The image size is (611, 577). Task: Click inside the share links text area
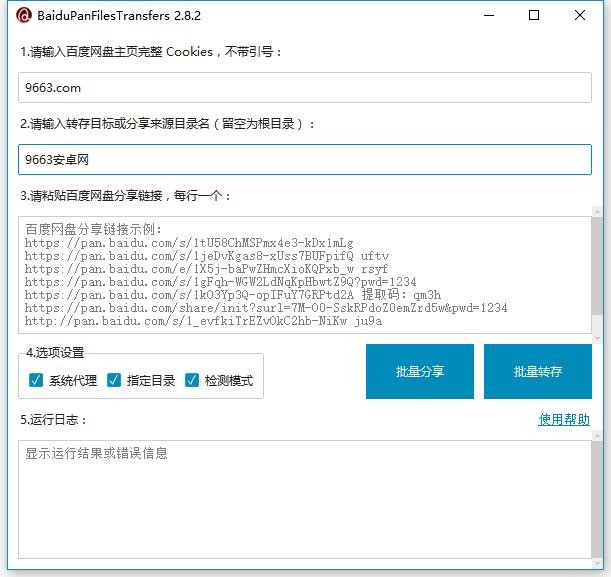305,275
